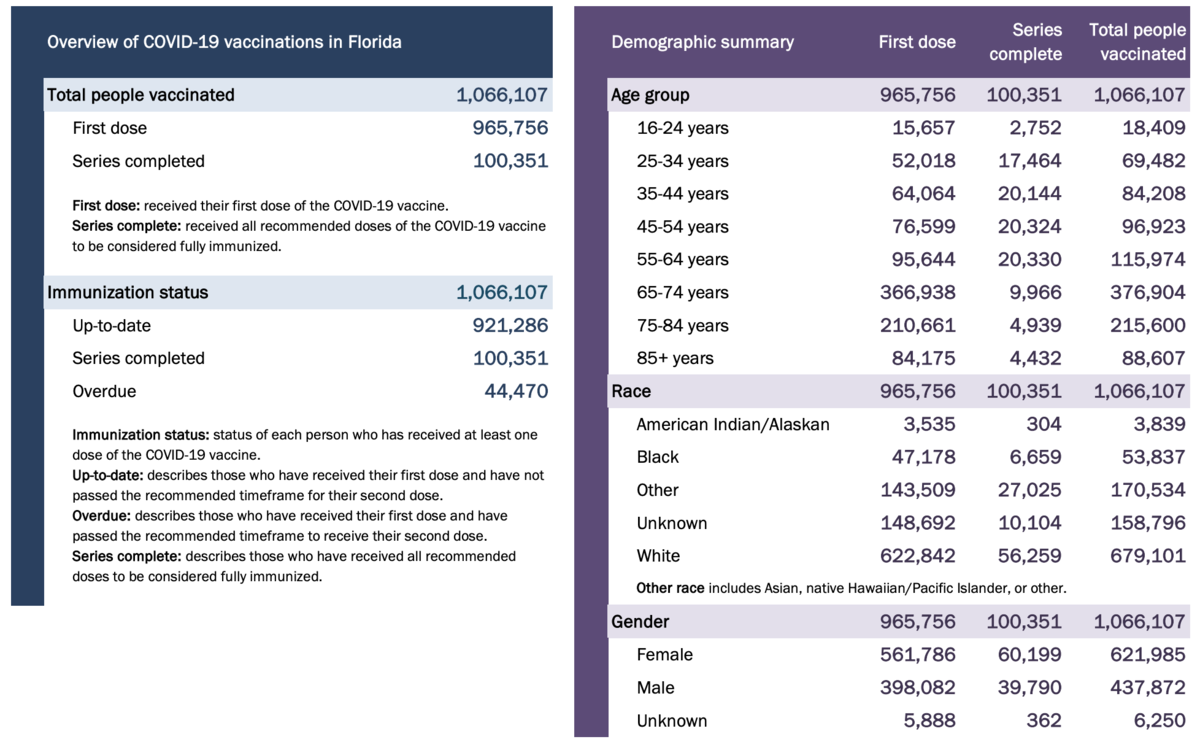Click the Immunization status section heading
The width and height of the screenshot is (1200, 750).
(x=128, y=293)
